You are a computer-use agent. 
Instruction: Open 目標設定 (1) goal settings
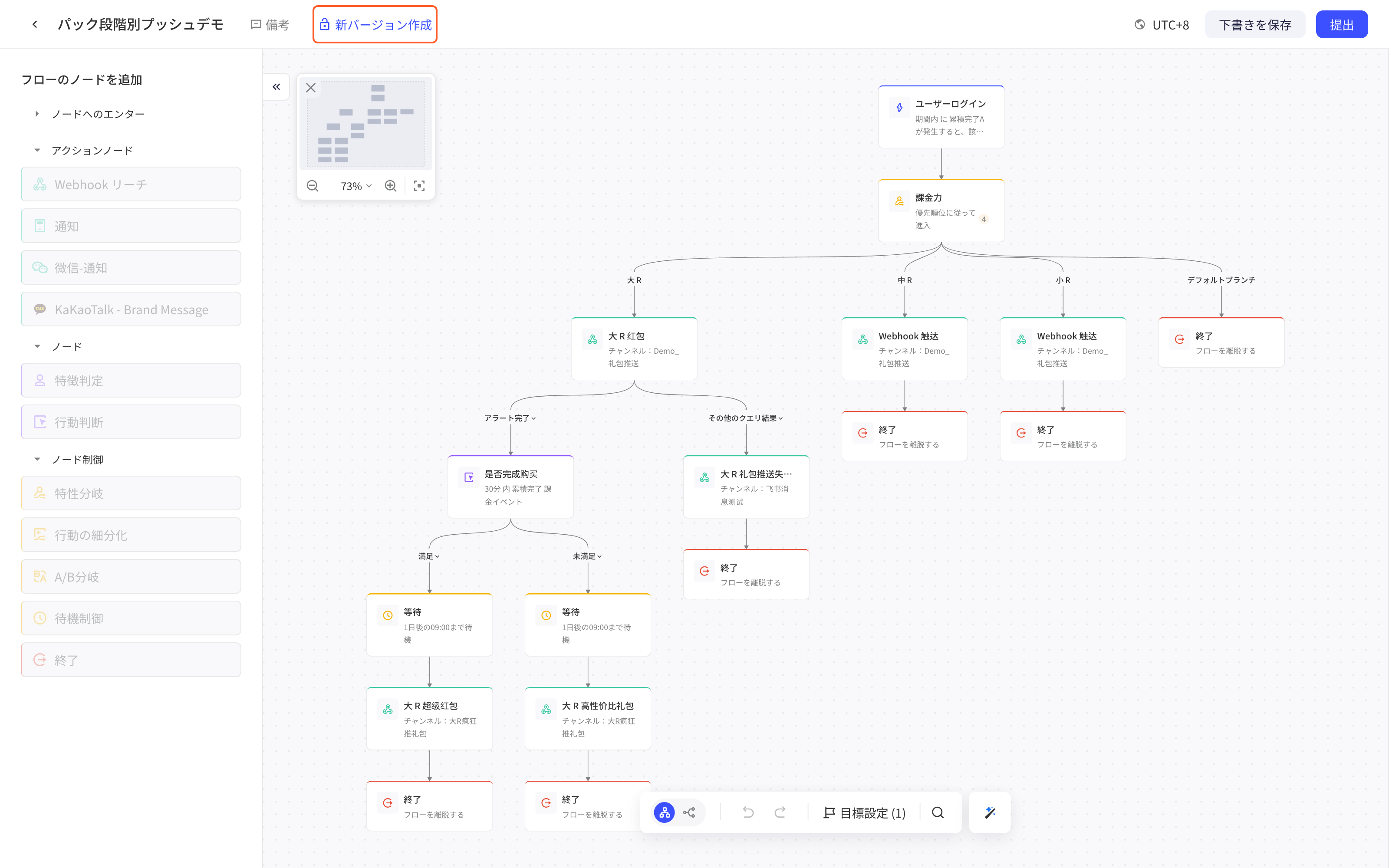864,813
